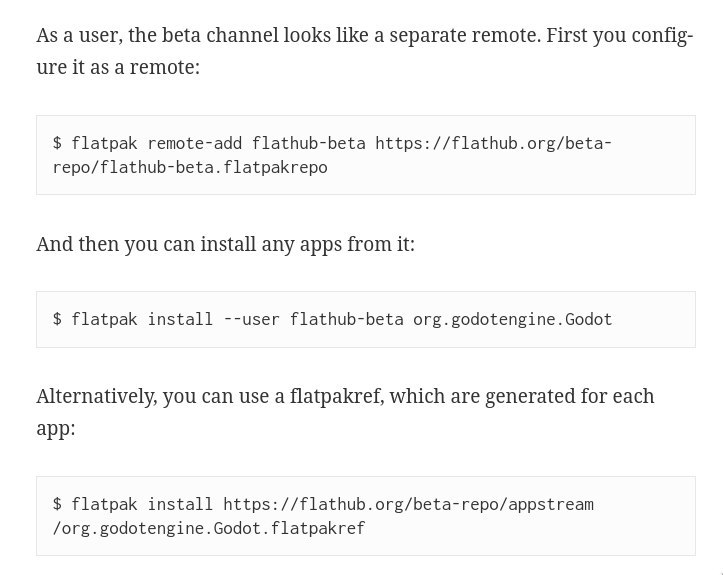The image size is (723, 575).
Task: Click the "--user" flag in install command
Action: (251, 320)
